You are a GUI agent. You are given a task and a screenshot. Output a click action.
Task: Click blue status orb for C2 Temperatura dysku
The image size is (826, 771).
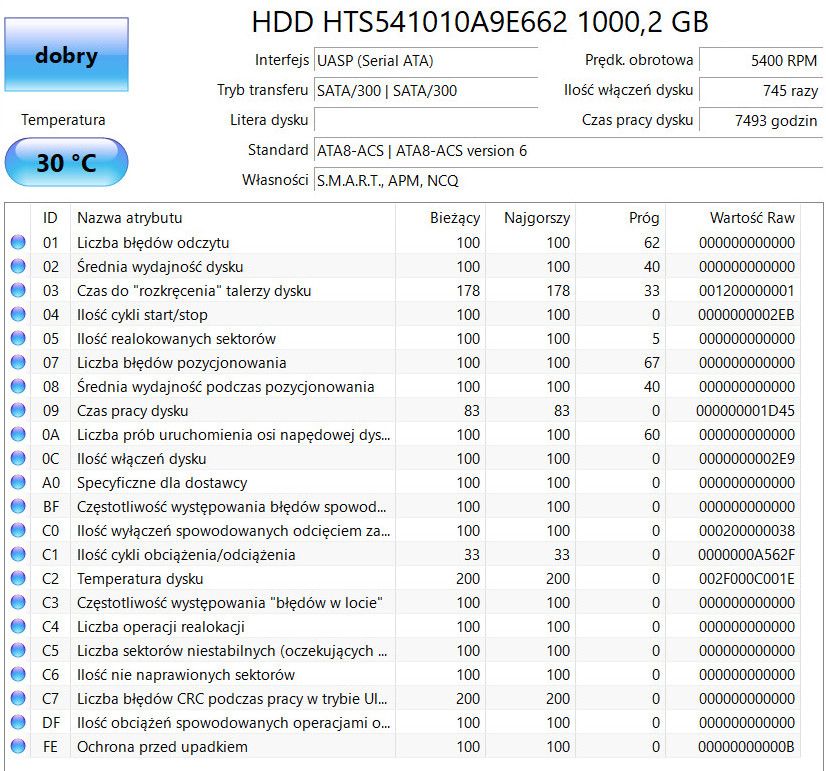(x=18, y=578)
